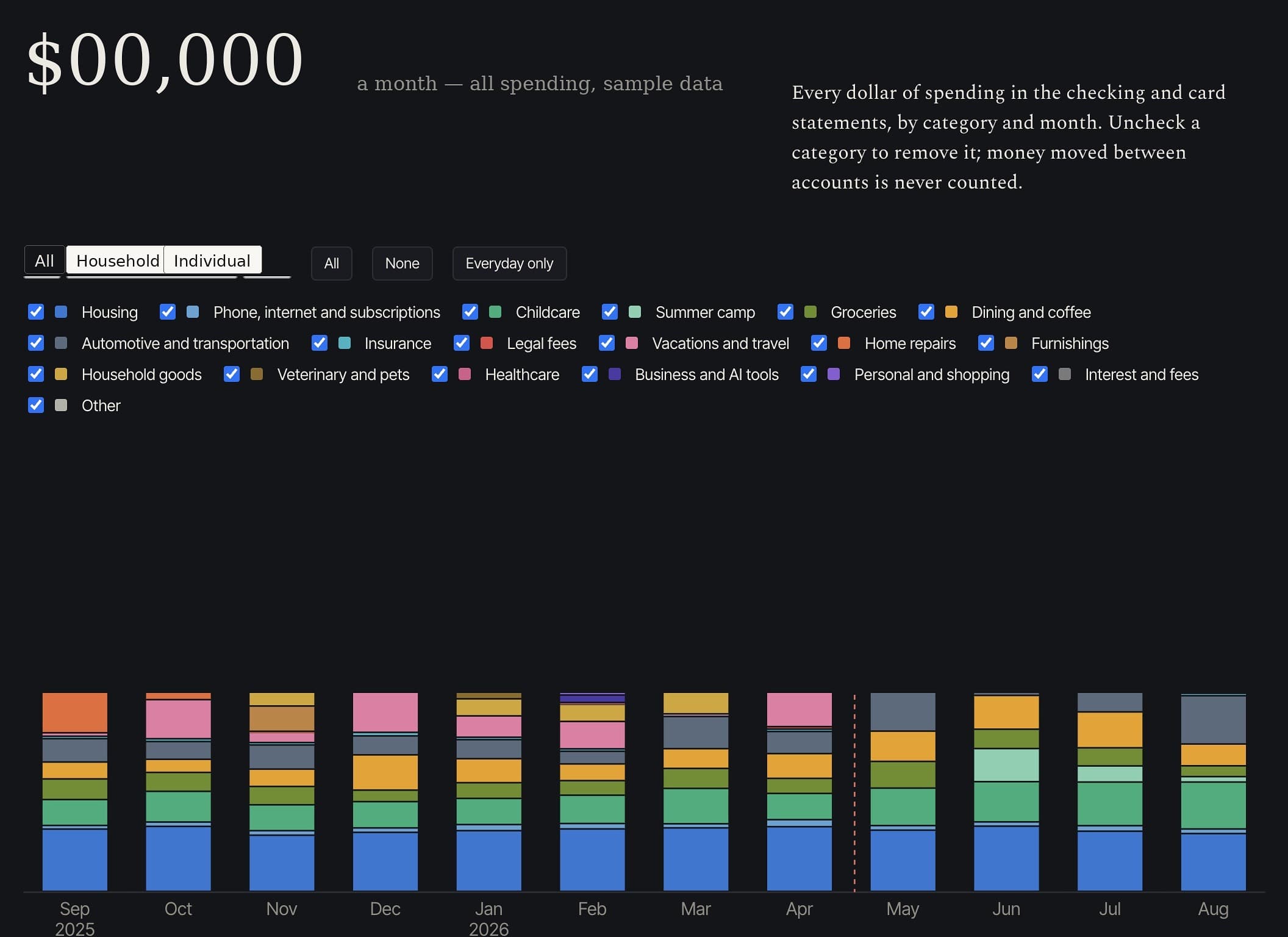Toggle Interest and fees checkbox

pos(1040,374)
